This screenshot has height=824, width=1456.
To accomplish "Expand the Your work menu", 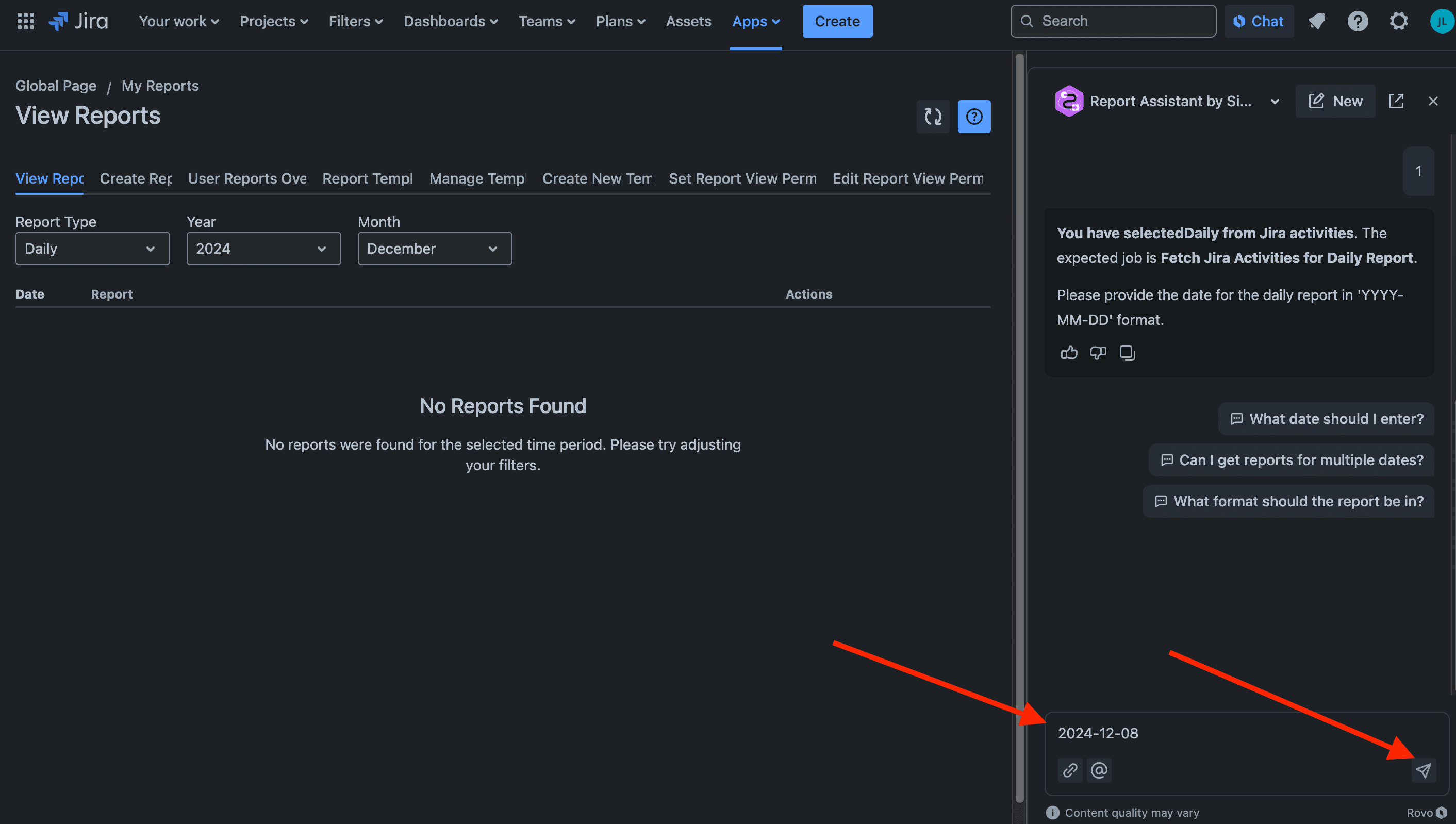I will (179, 21).
